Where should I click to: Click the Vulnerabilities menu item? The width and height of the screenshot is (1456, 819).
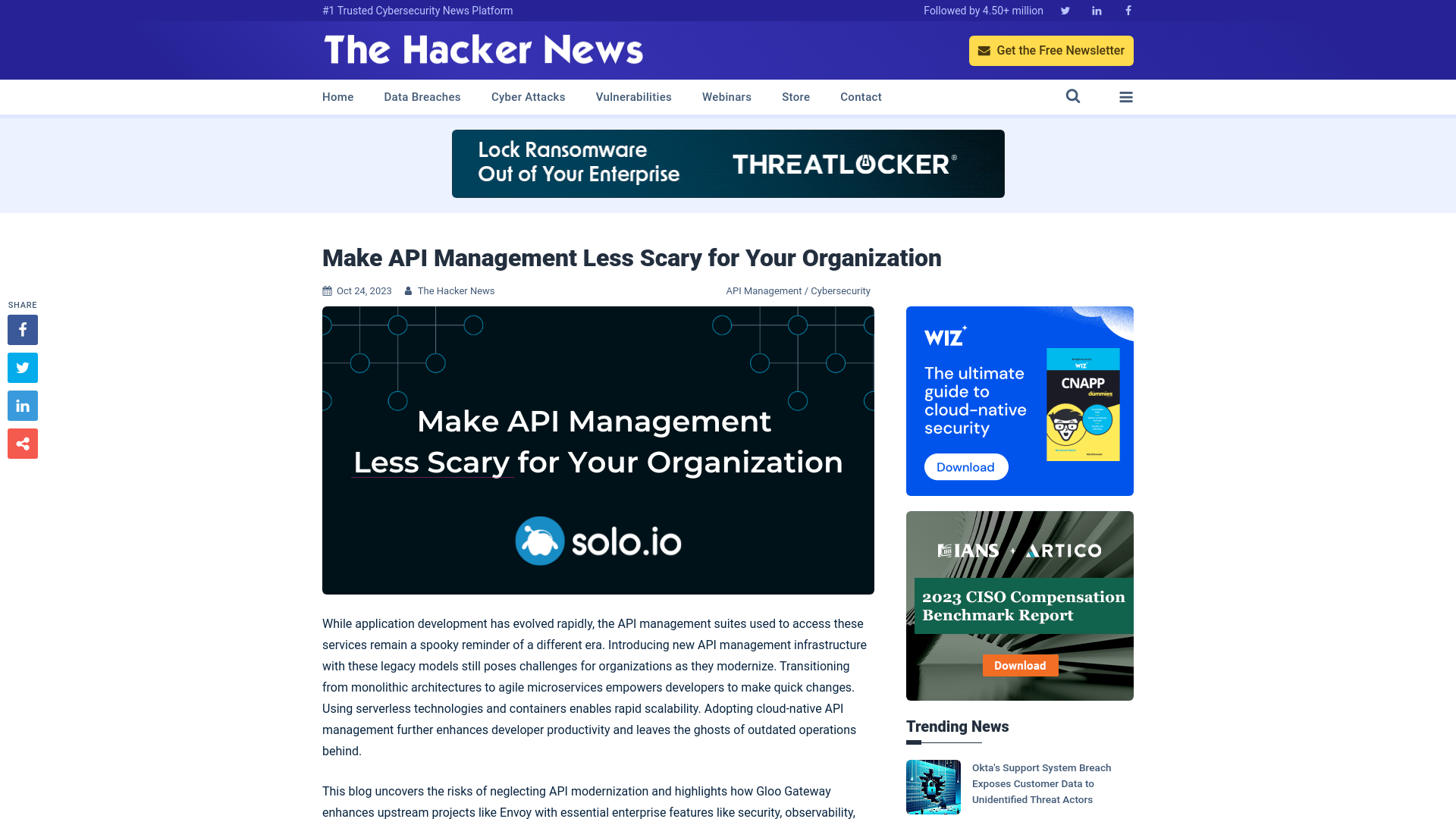click(x=634, y=97)
